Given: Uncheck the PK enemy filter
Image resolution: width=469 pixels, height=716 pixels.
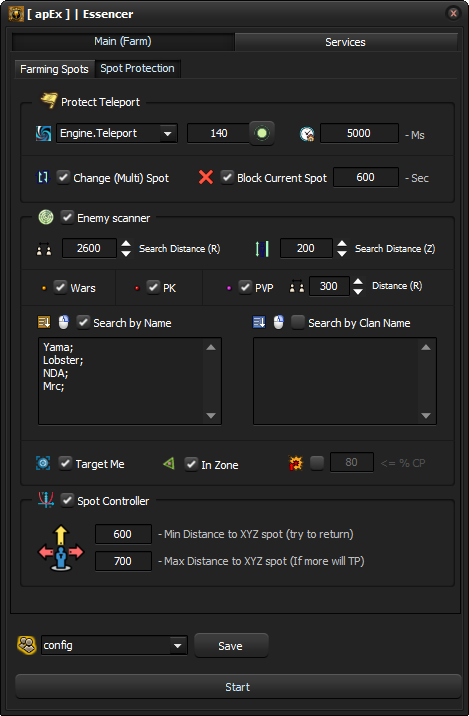Looking at the screenshot, I should [x=153, y=287].
